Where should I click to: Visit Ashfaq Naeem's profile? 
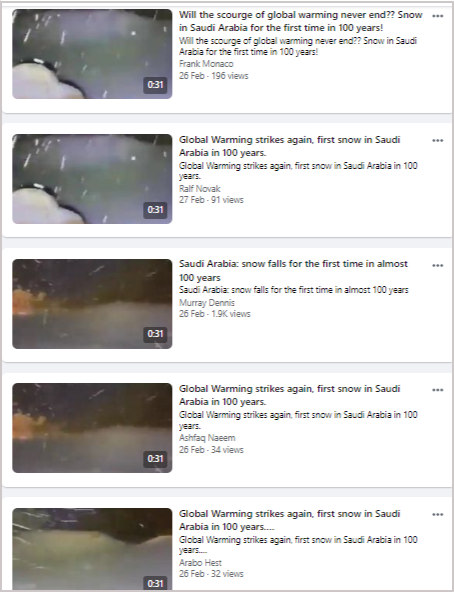207,438
